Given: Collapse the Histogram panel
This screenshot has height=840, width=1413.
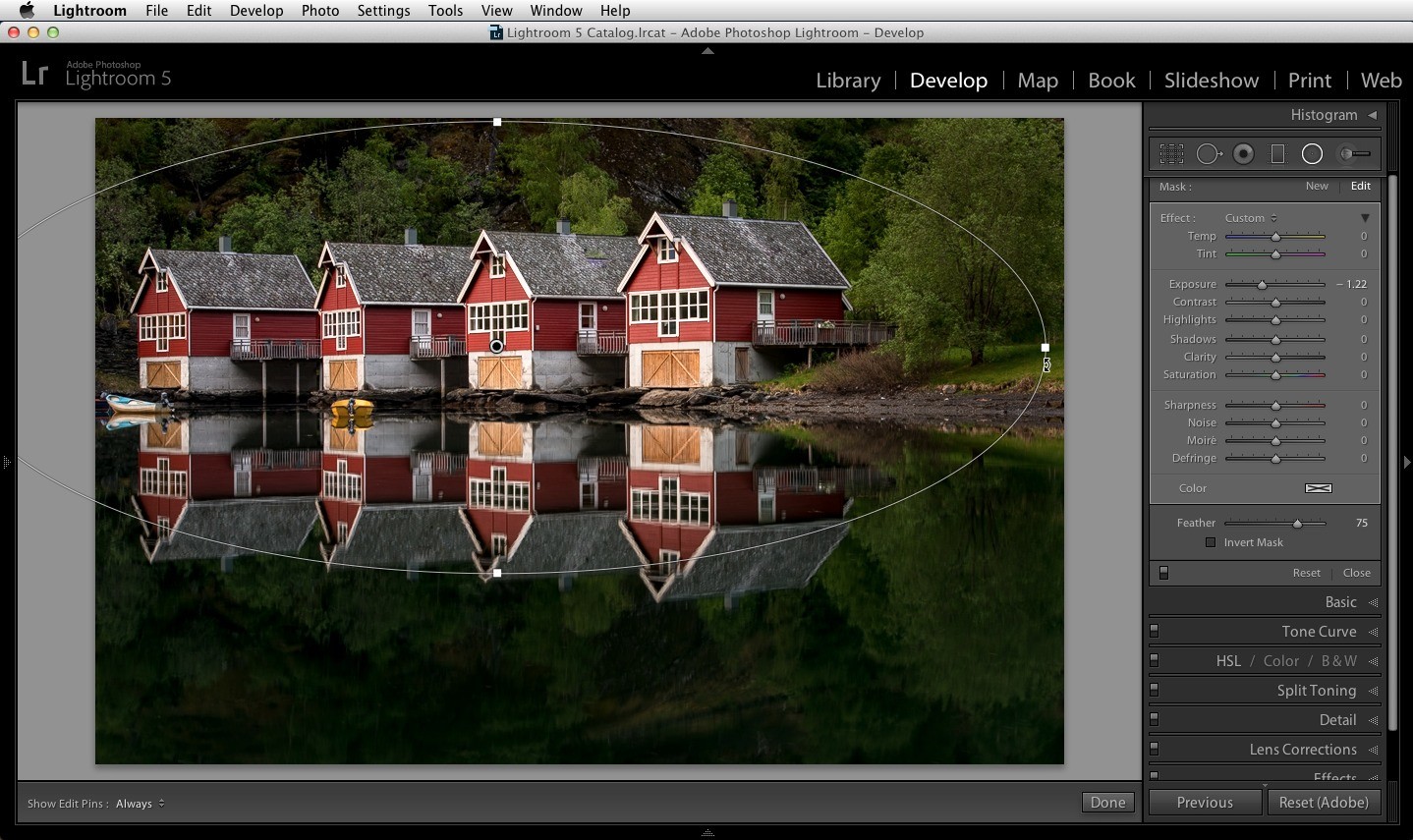Looking at the screenshot, I should click(1373, 115).
